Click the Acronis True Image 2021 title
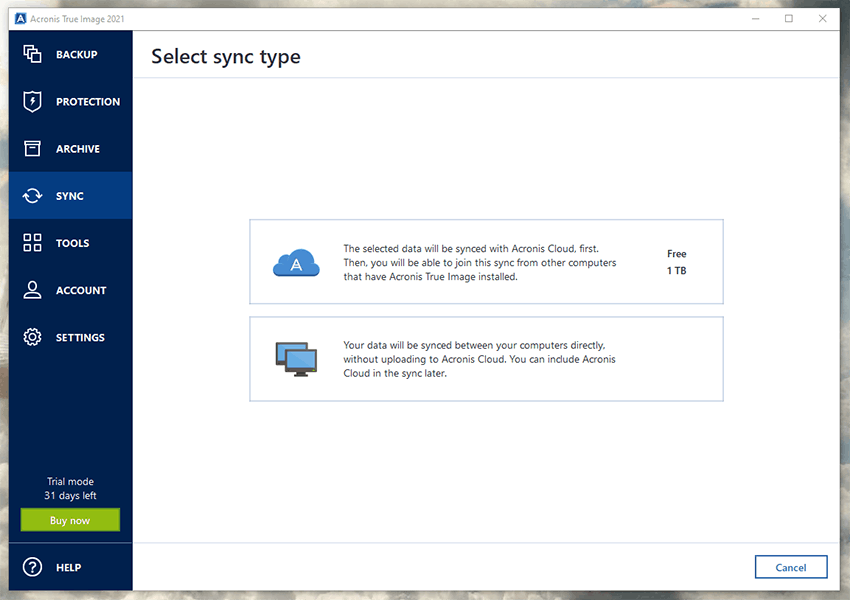This screenshot has height=600, width=850. (77, 19)
